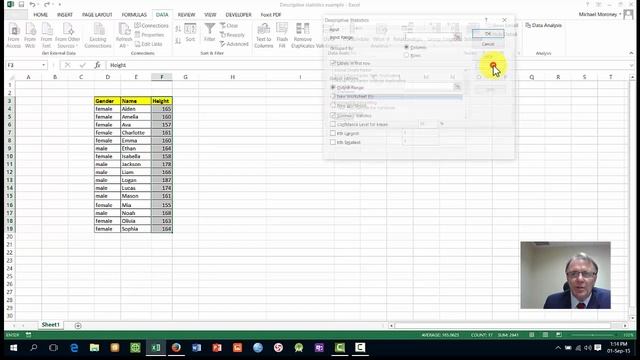Switch to the HOME tab
The height and width of the screenshot is (360, 640).
[40, 15]
